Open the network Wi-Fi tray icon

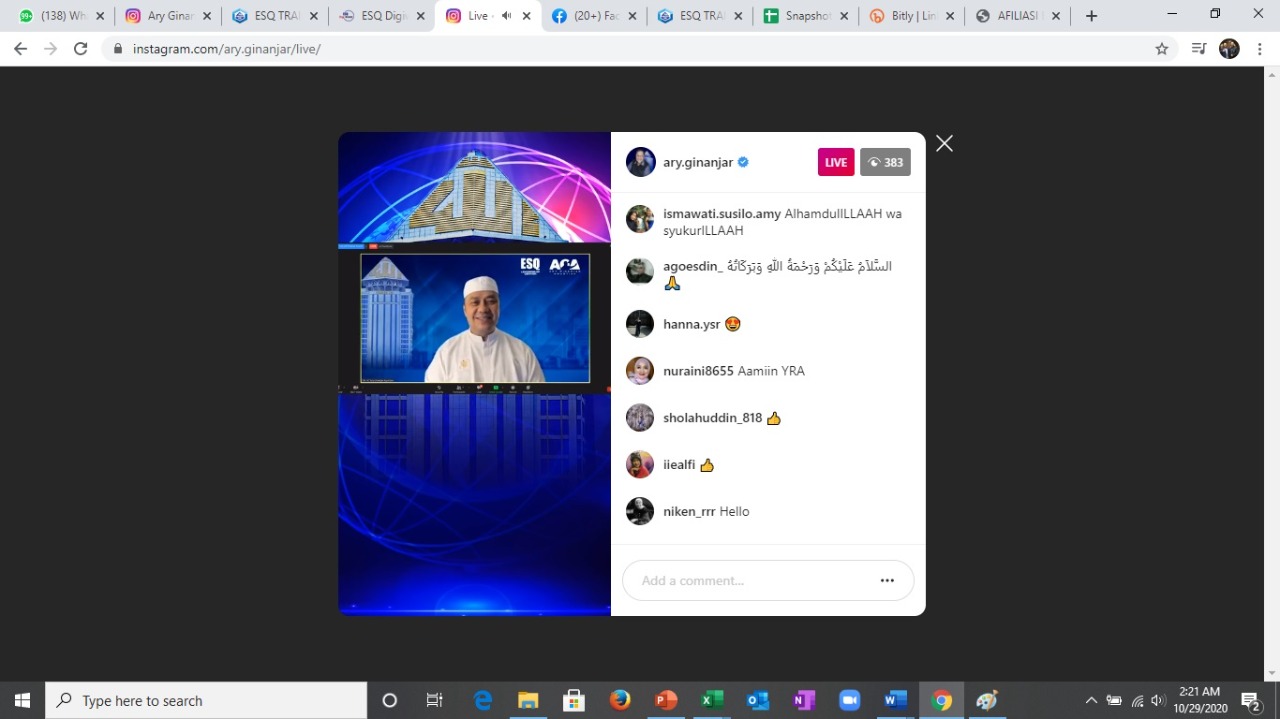pyautogui.click(x=1137, y=700)
